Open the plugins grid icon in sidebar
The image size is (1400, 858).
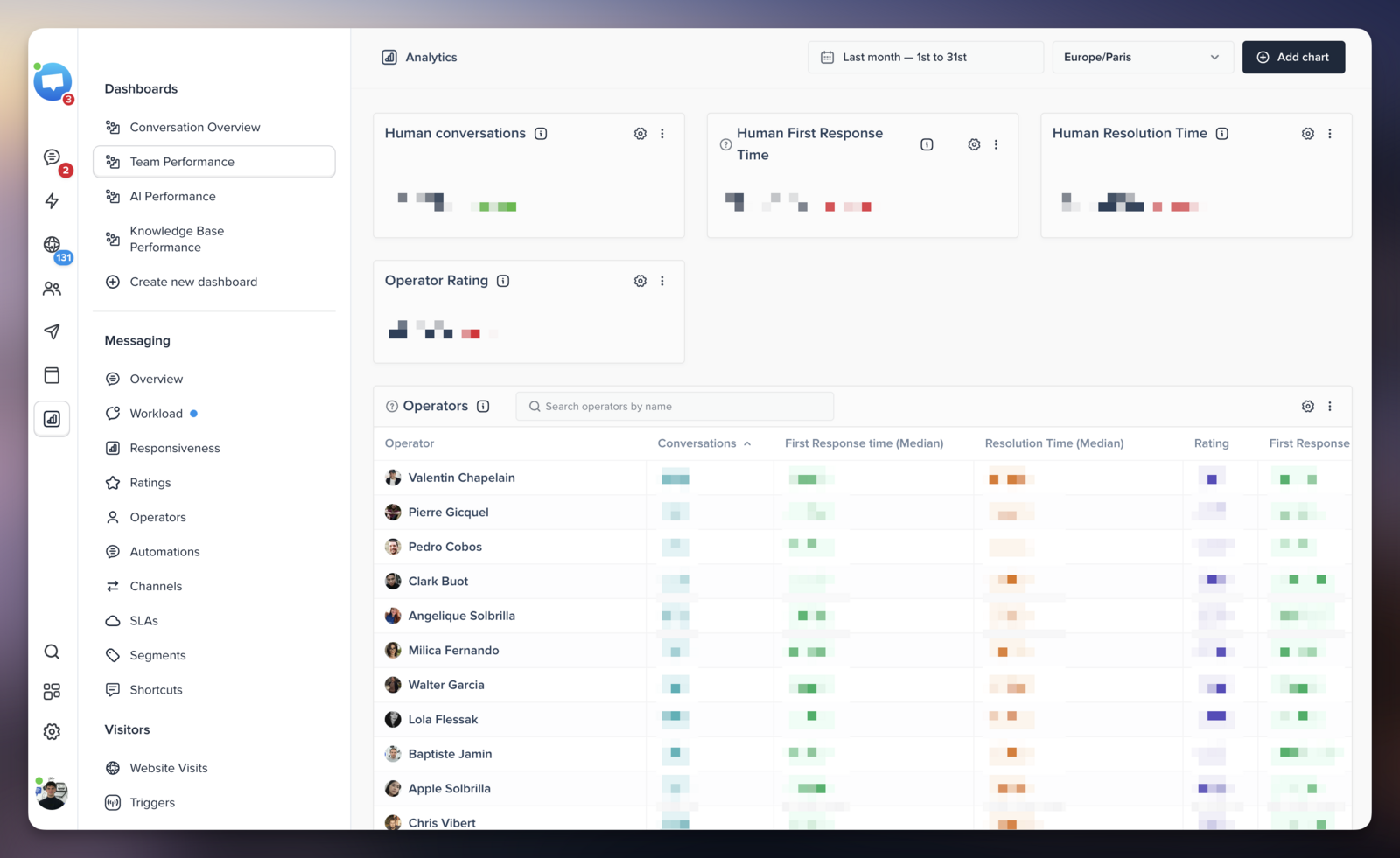tap(52, 692)
